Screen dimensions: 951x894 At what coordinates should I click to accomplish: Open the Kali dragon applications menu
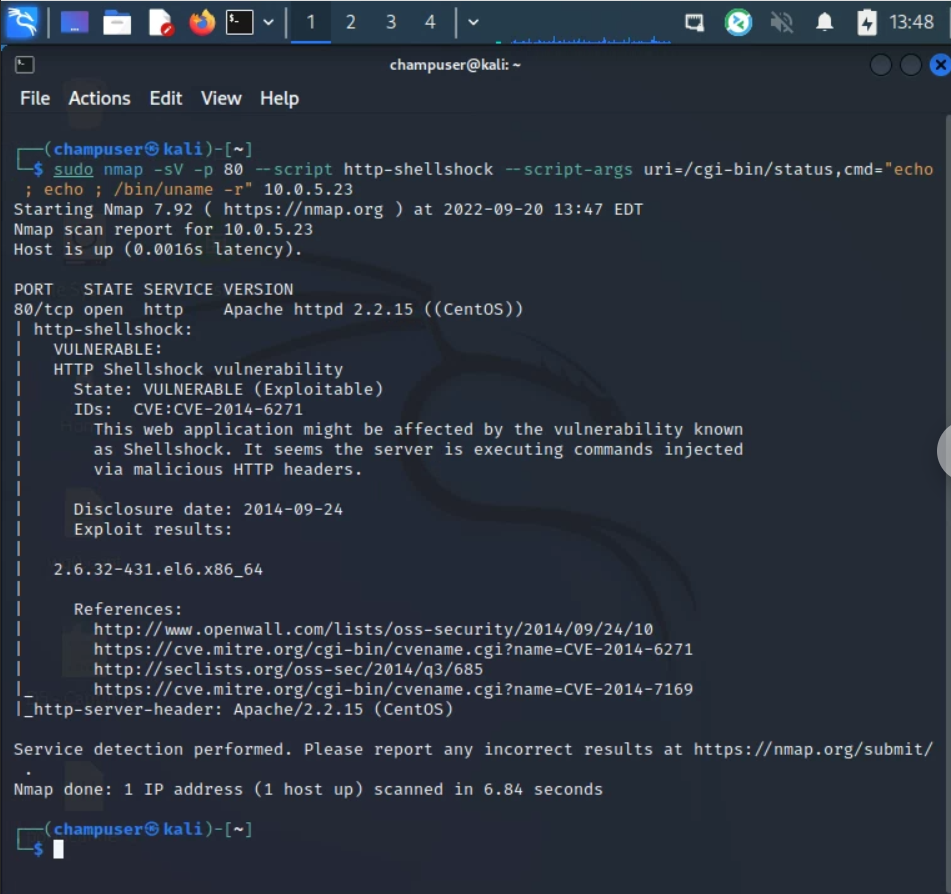pyautogui.click(x=22, y=22)
